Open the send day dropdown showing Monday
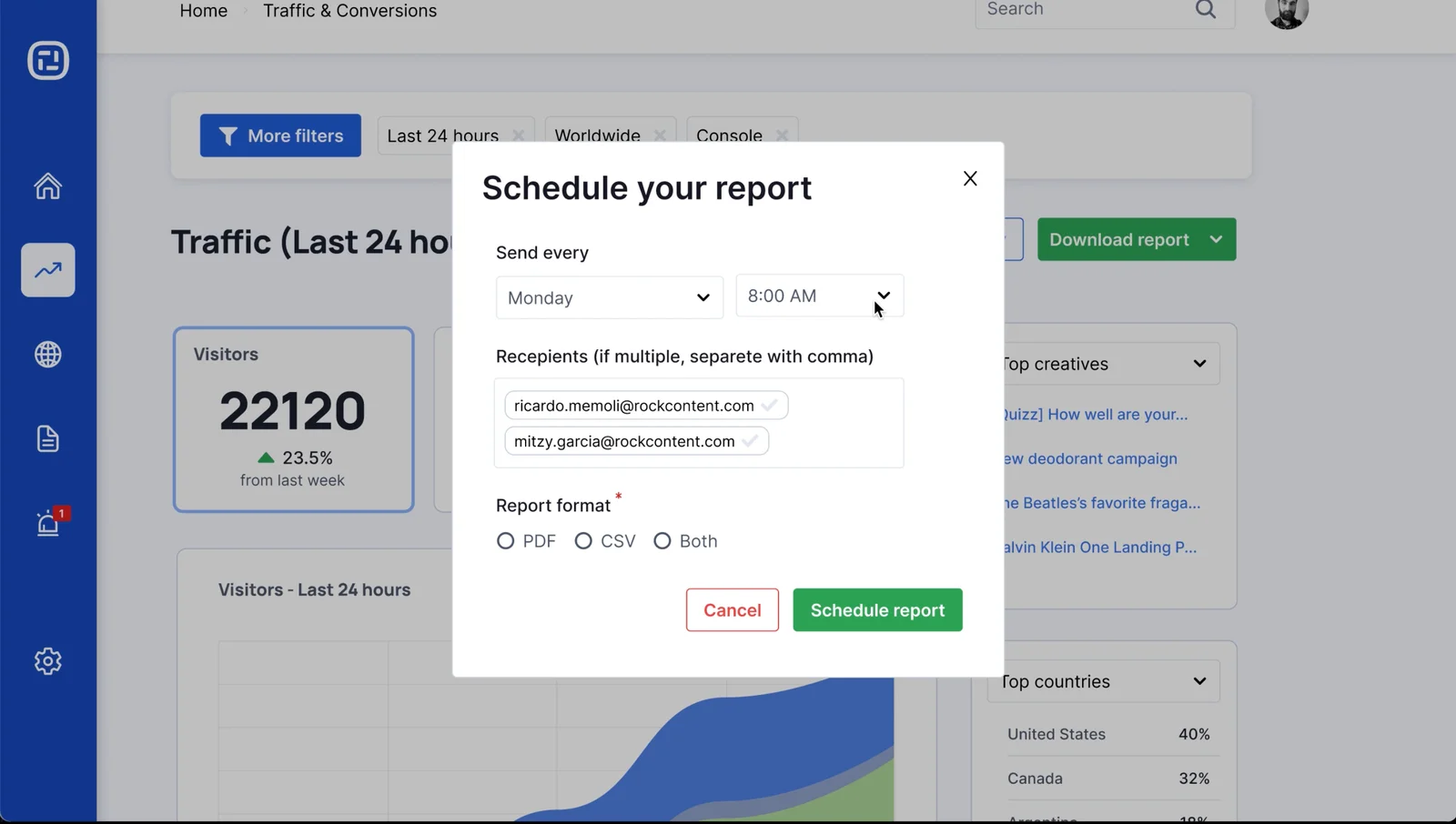The height and width of the screenshot is (824, 1456). [x=609, y=297]
